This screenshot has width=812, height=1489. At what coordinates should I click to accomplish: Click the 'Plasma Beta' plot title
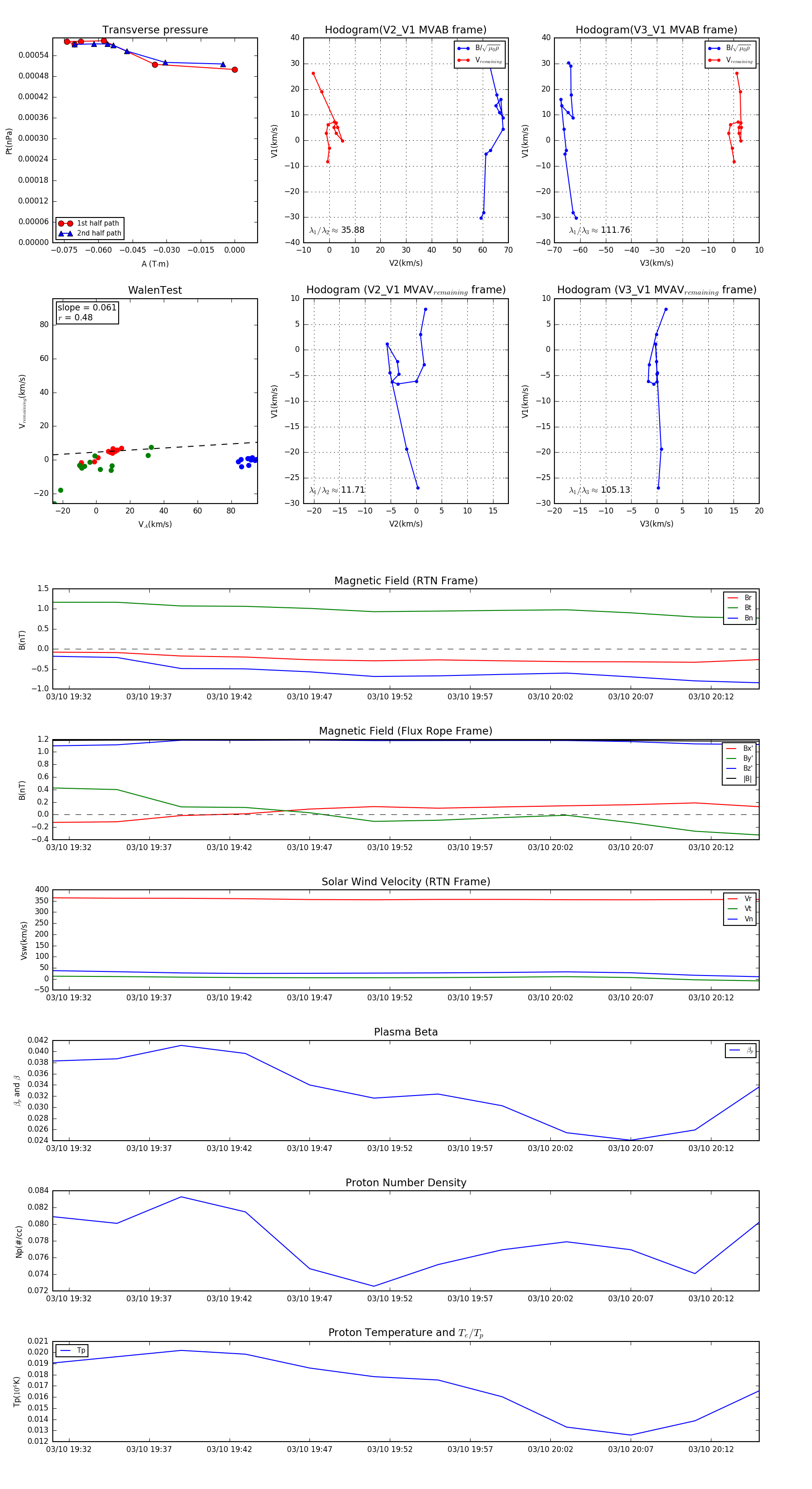tap(406, 1032)
